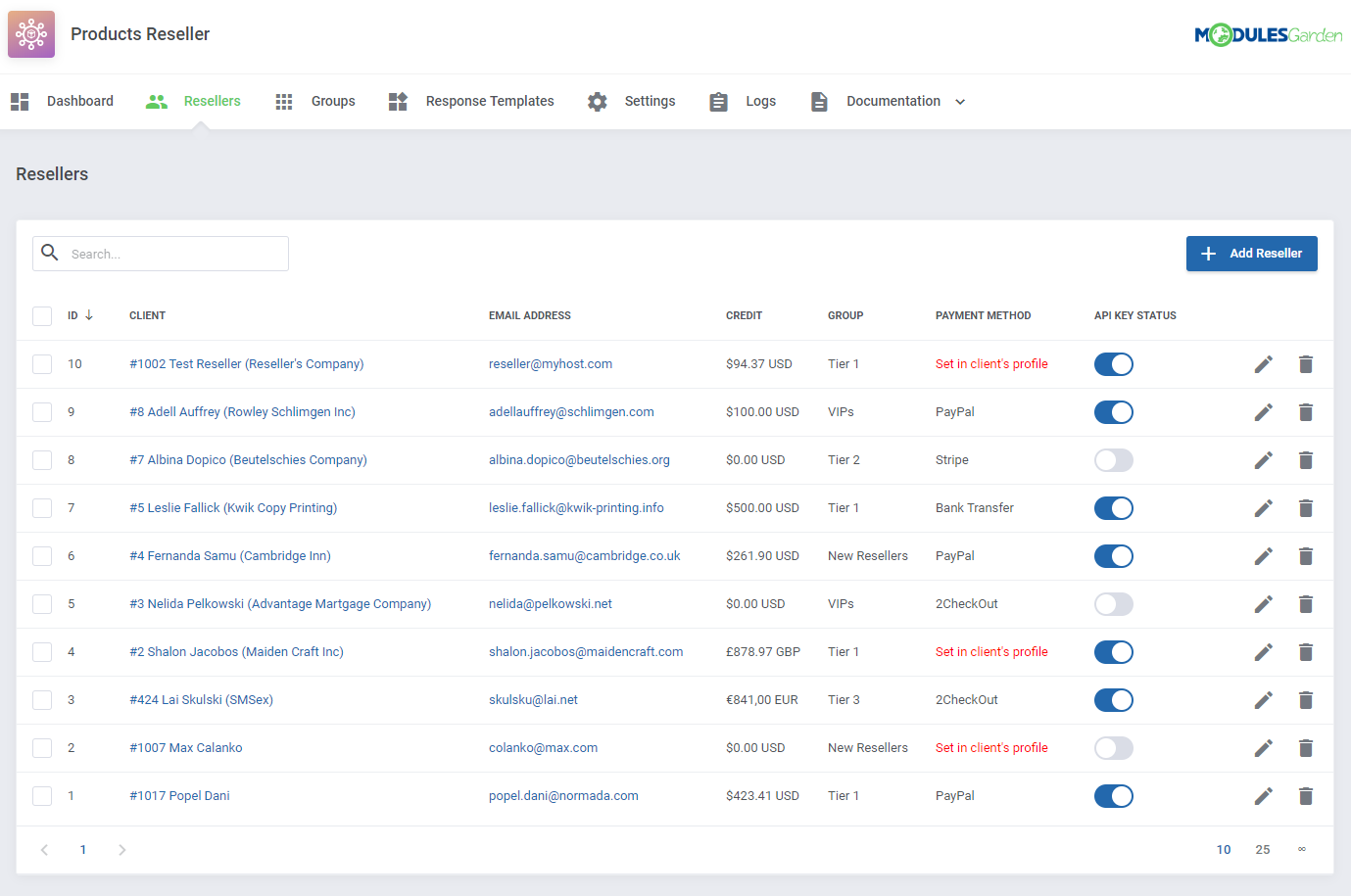Click the Products Reseller module logo icon
1351x896 pixels.
(31, 34)
